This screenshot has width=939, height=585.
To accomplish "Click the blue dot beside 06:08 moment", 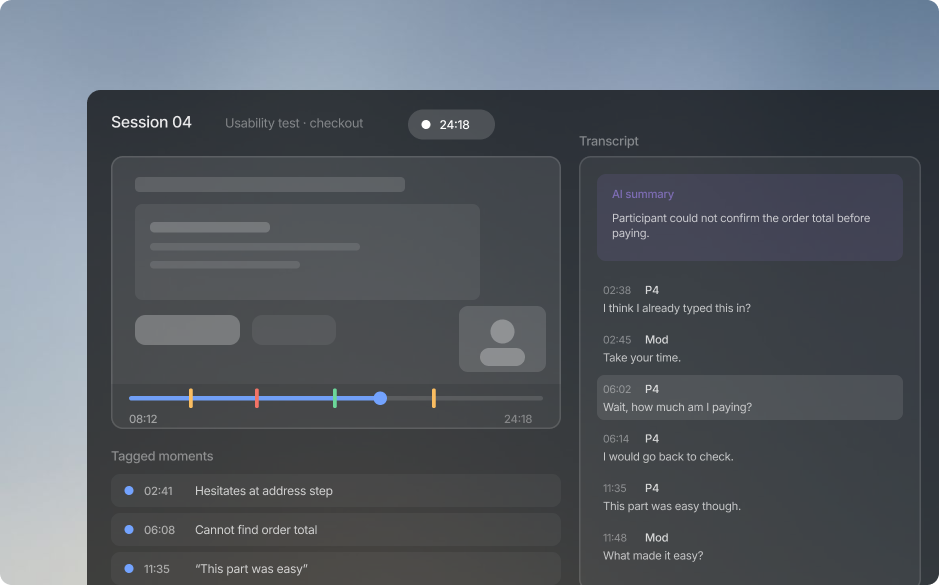I will [x=129, y=529].
